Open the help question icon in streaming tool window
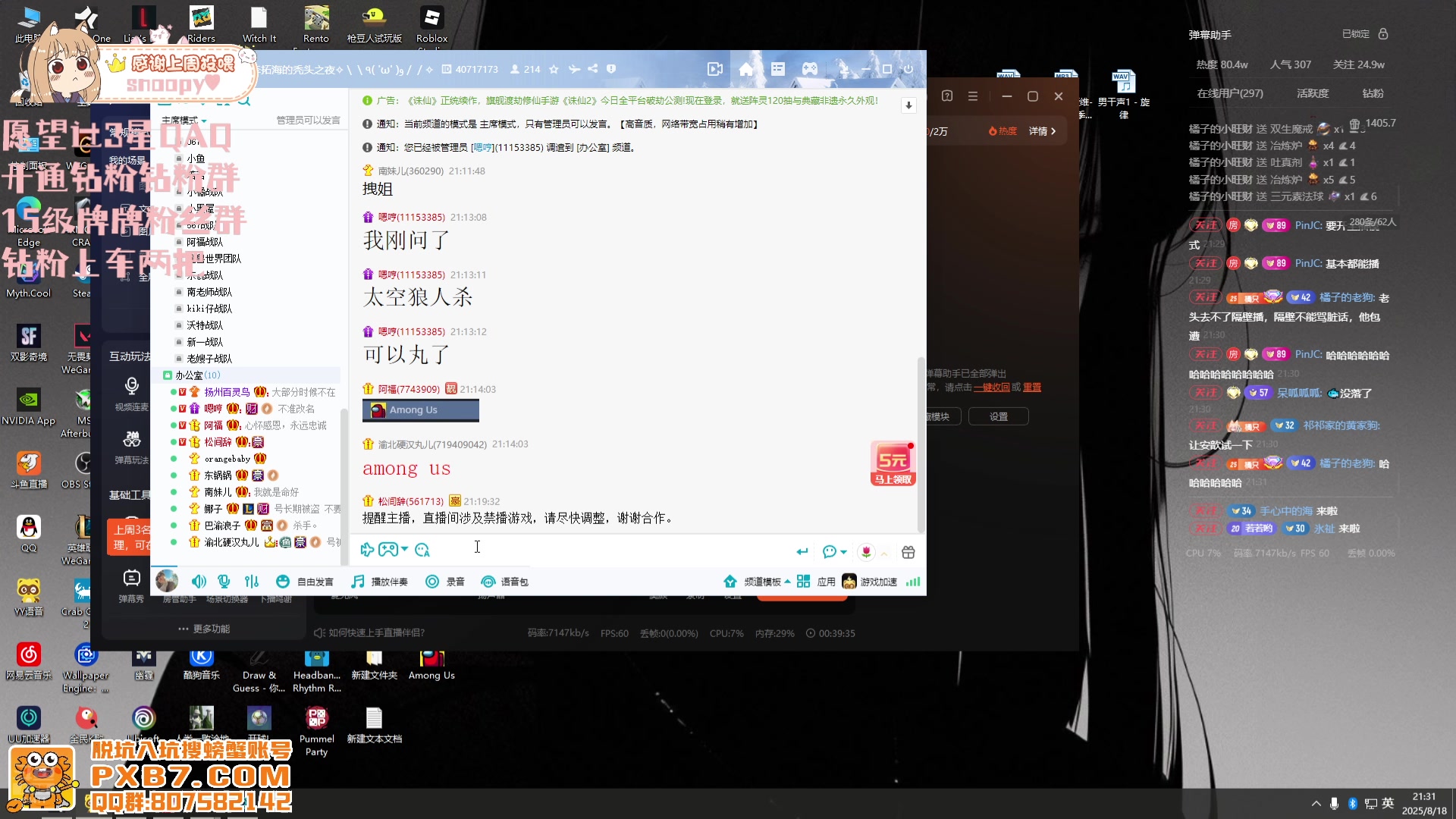 tap(947, 96)
